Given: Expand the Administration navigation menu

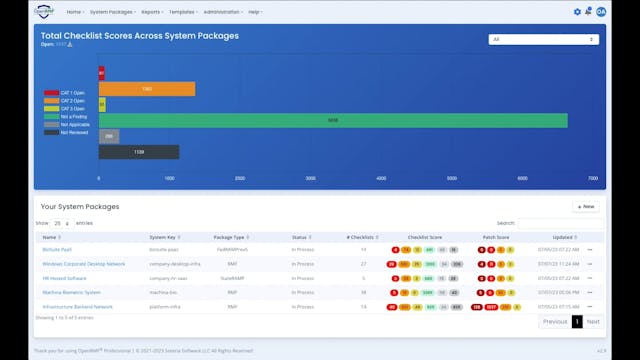Looking at the screenshot, I should pos(223,12).
